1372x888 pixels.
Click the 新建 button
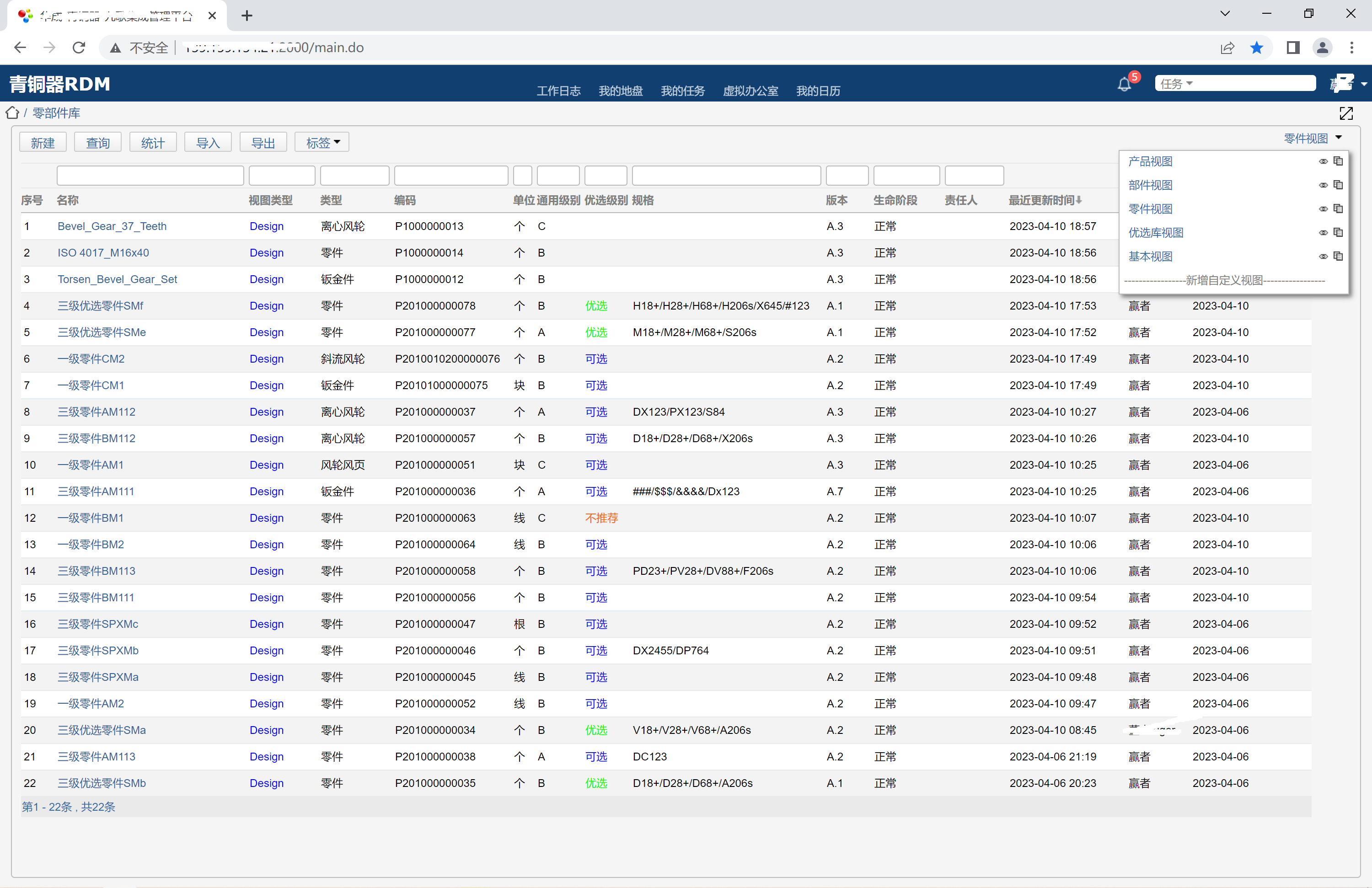coord(43,142)
